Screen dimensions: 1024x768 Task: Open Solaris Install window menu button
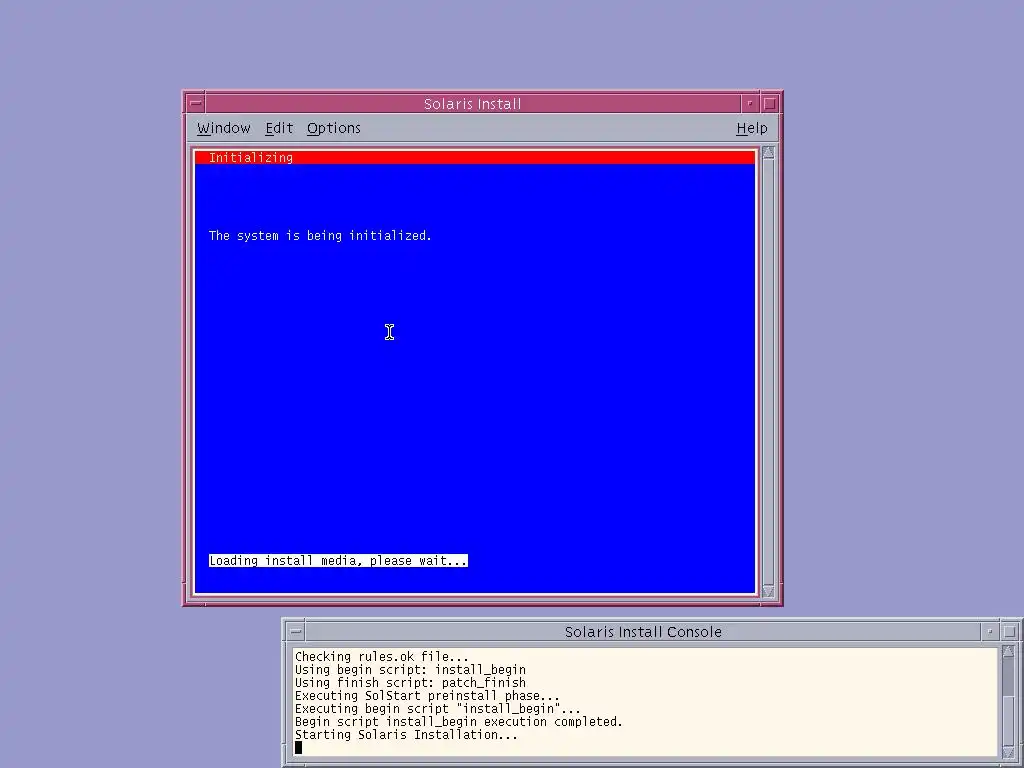pyautogui.click(x=195, y=103)
